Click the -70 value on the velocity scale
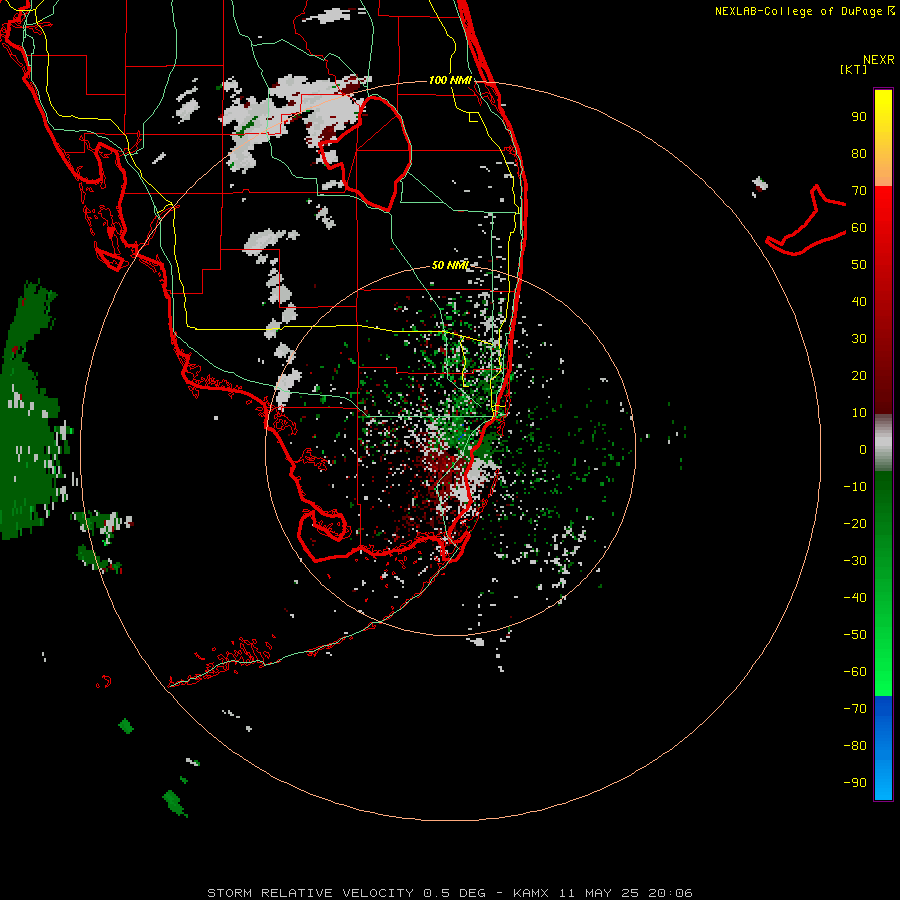The height and width of the screenshot is (900, 900). click(855, 708)
